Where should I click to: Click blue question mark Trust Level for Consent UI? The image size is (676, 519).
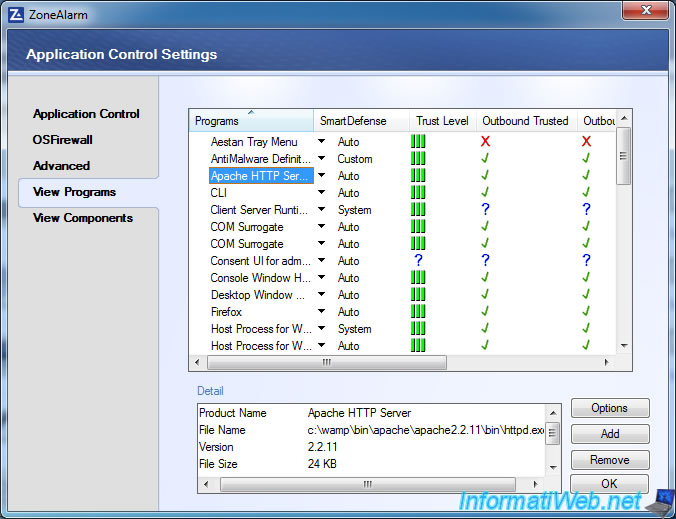click(418, 261)
